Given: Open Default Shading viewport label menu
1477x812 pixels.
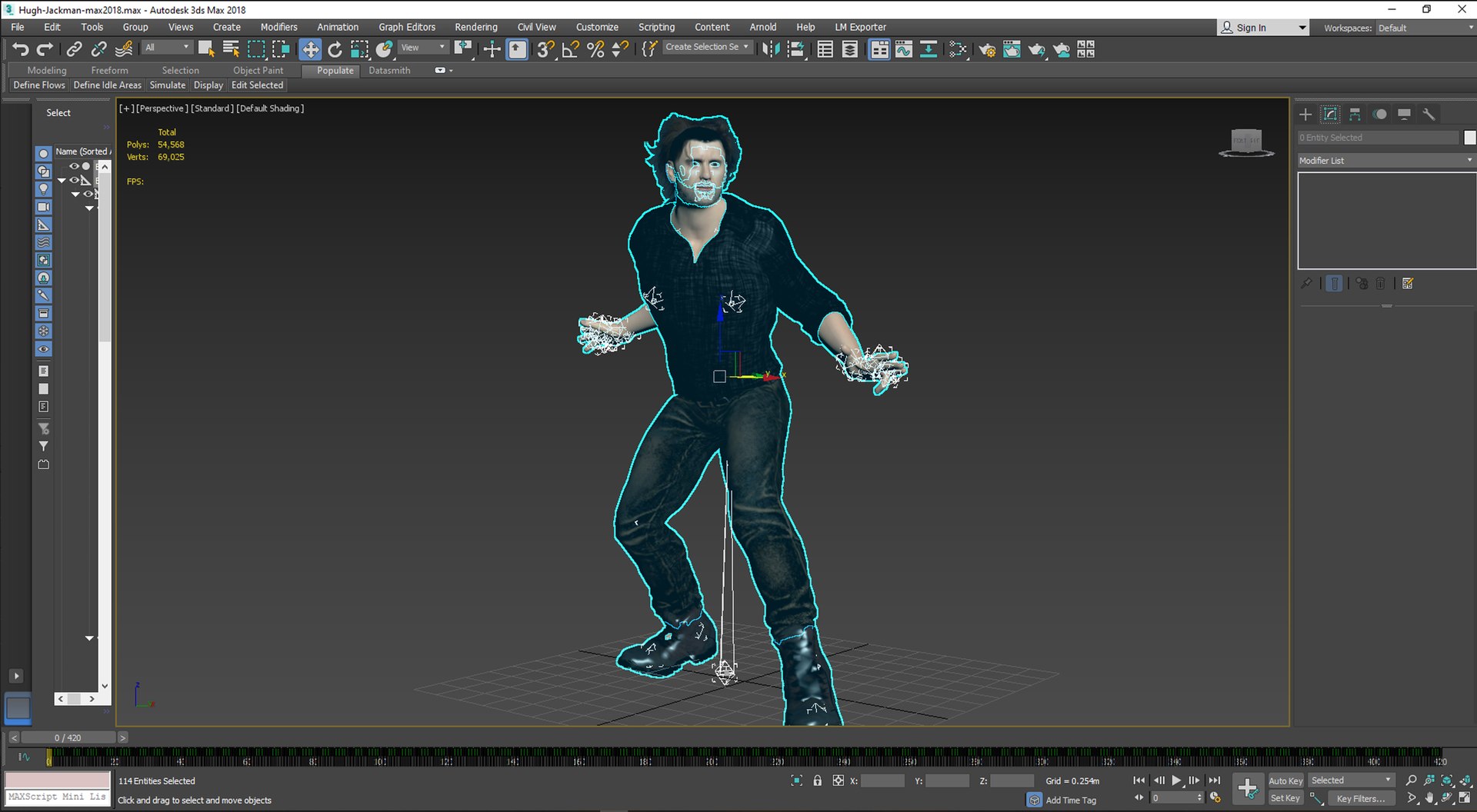Looking at the screenshot, I should pyautogui.click(x=270, y=108).
